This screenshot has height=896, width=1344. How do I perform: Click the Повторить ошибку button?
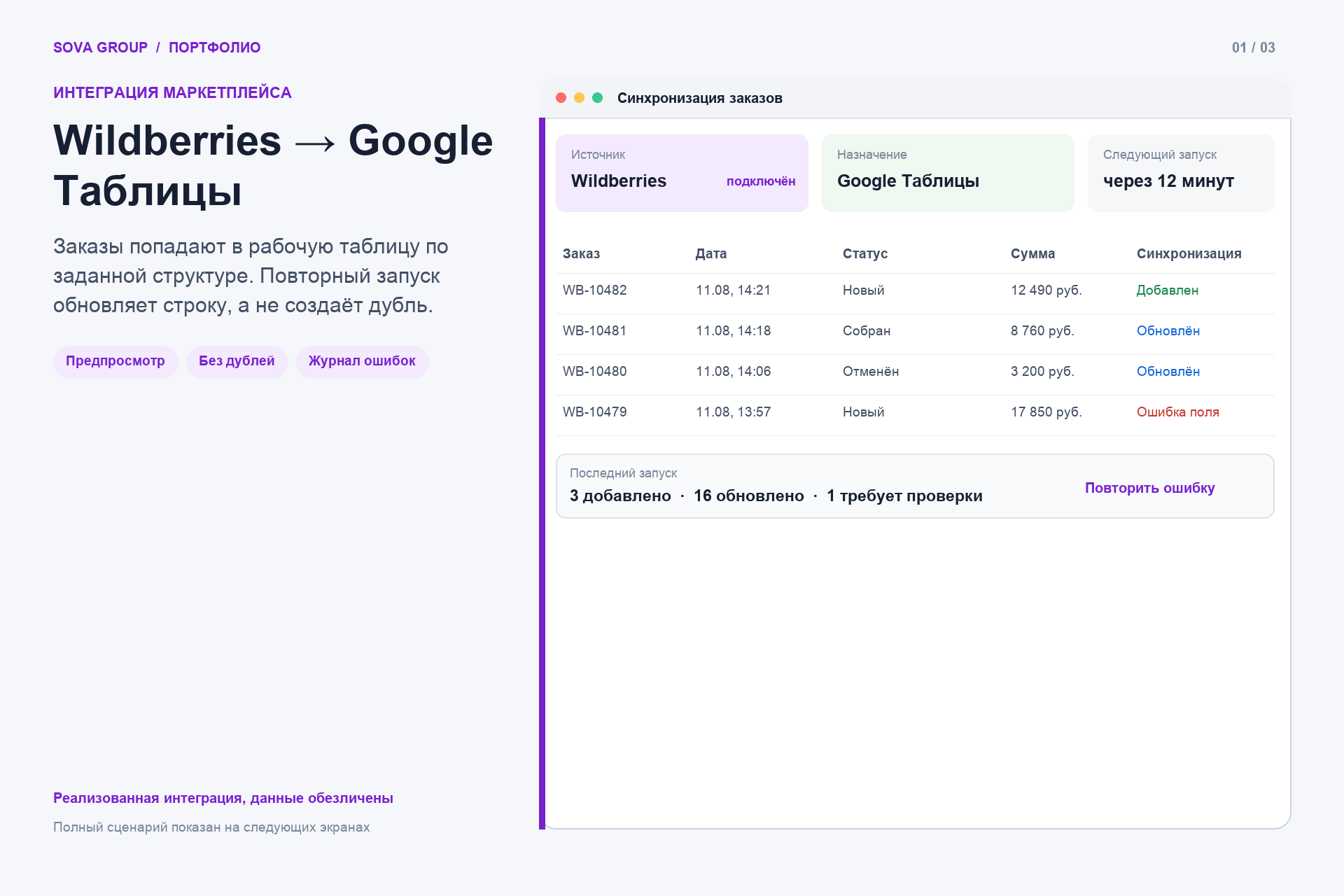[1149, 488]
